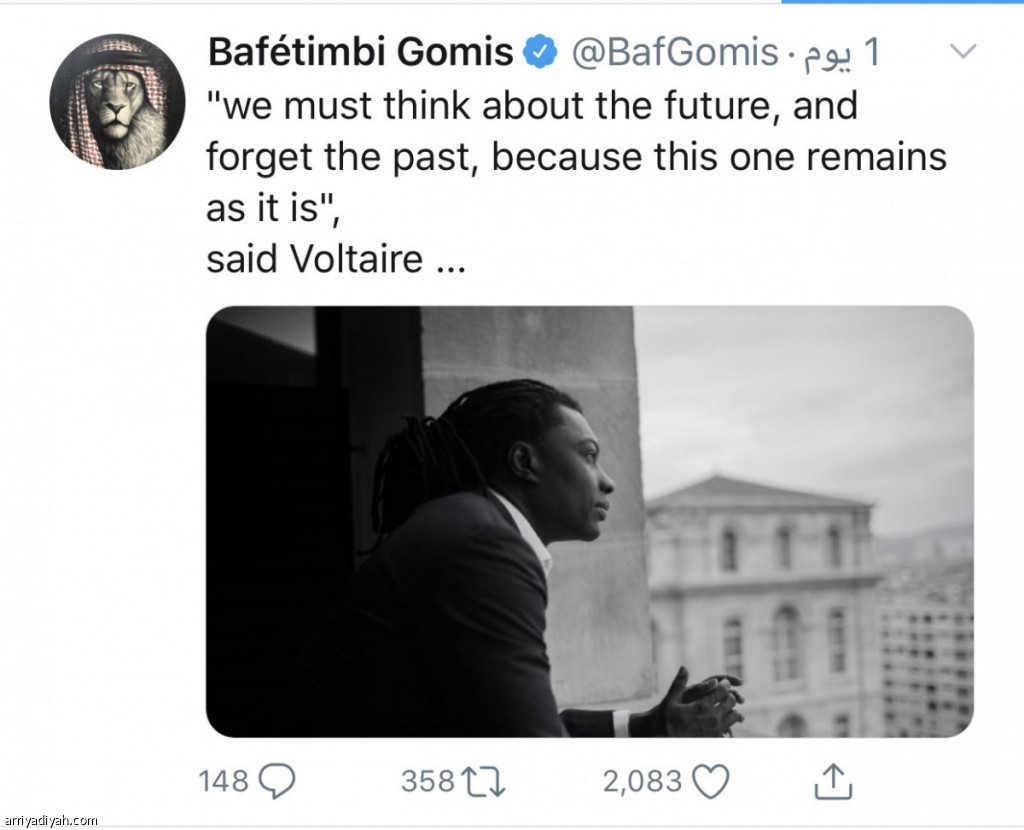Like the tweet with the heart icon
The width and height of the screenshot is (1024, 830).
(711, 782)
